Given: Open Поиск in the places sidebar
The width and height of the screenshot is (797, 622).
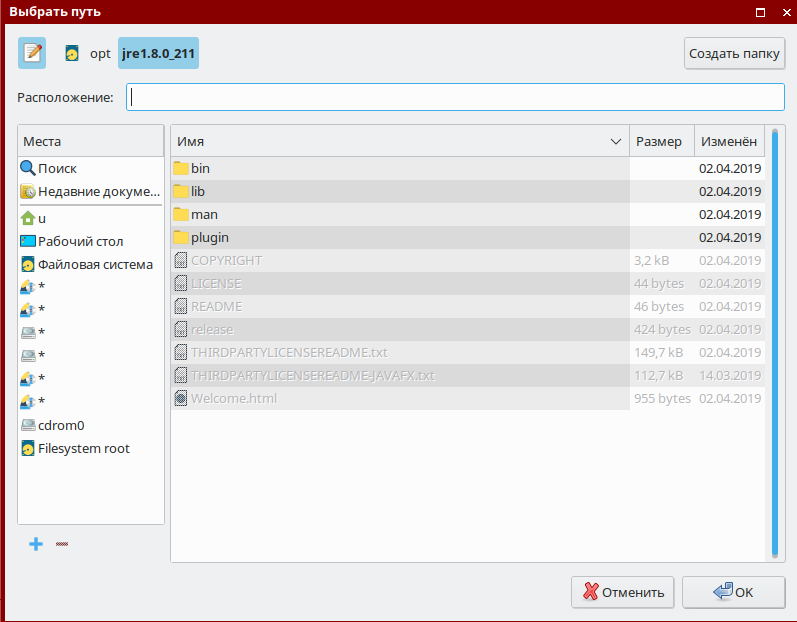Looking at the screenshot, I should (57, 169).
